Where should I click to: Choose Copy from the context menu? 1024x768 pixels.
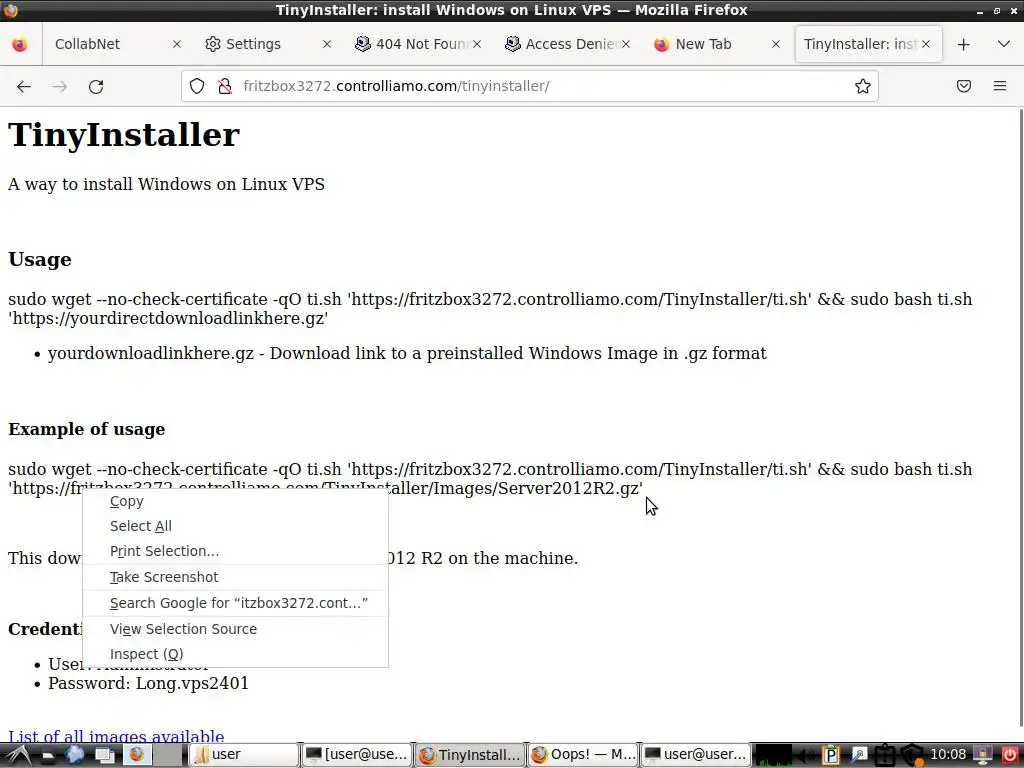(x=235, y=502)
